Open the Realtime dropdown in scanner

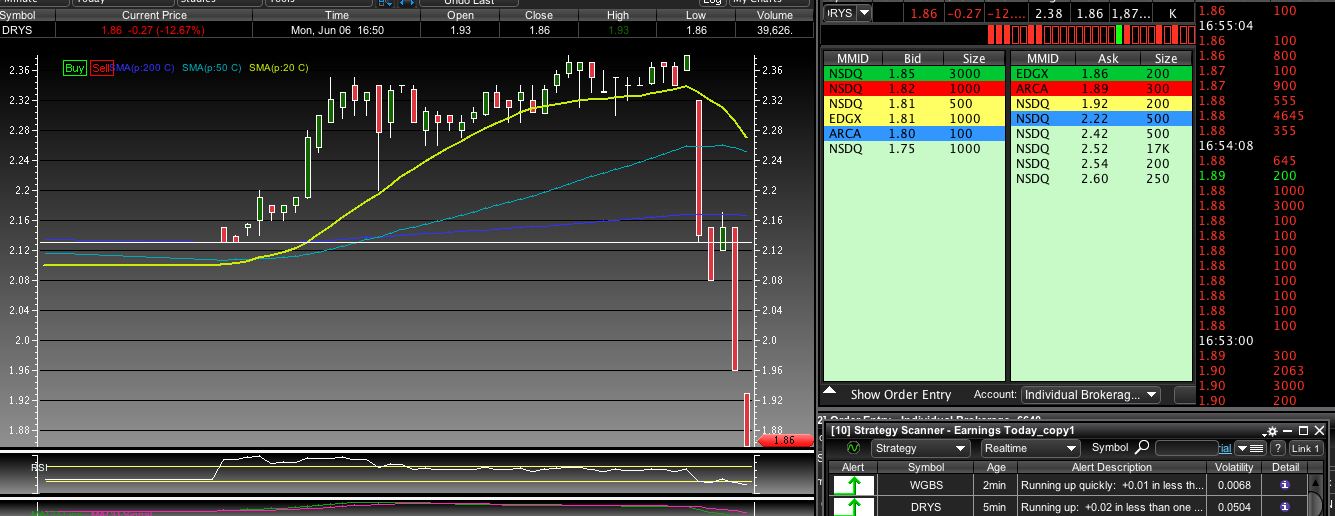(x=1029, y=449)
